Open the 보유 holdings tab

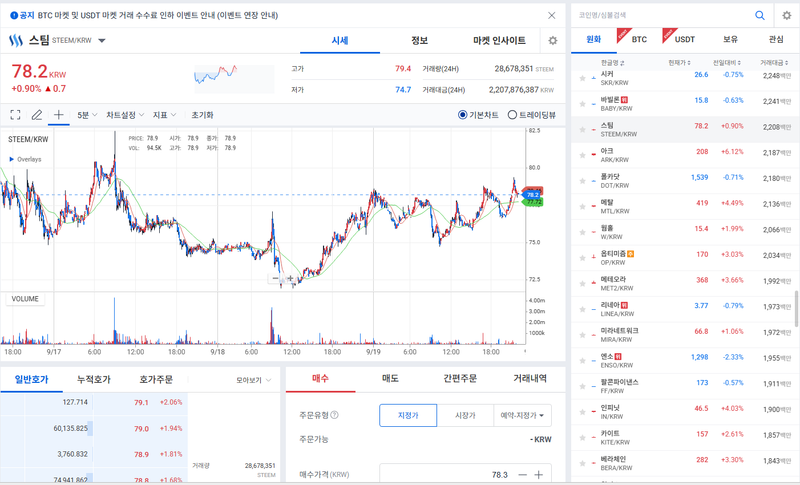coord(730,39)
